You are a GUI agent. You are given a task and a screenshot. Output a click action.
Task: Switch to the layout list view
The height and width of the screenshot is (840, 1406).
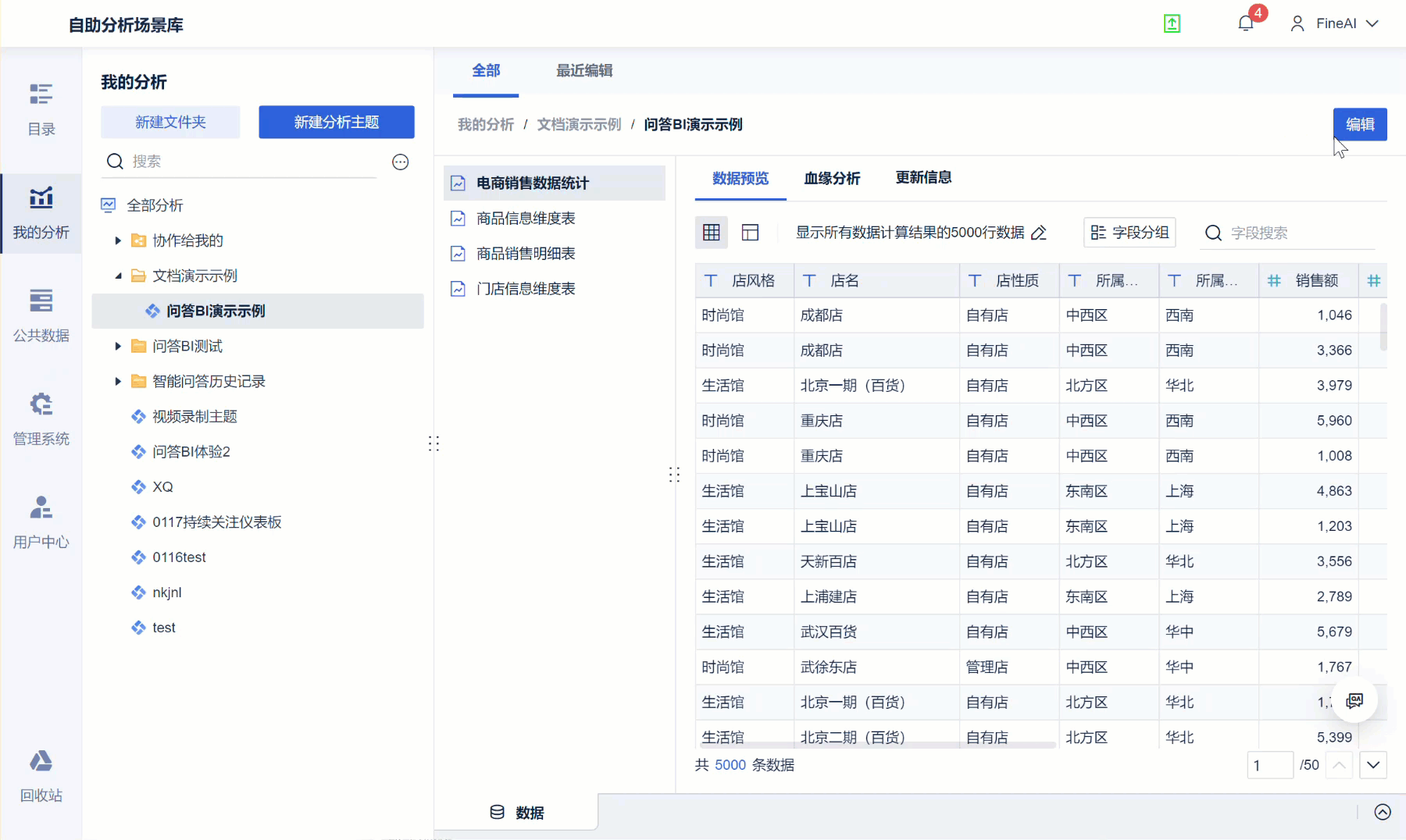[750, 233]
